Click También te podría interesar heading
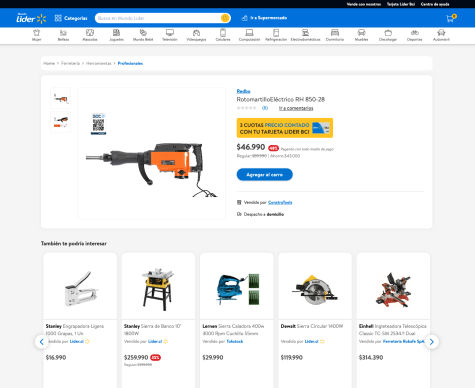The height and width of the screenshot is (388, 475). tap(74, 244)
